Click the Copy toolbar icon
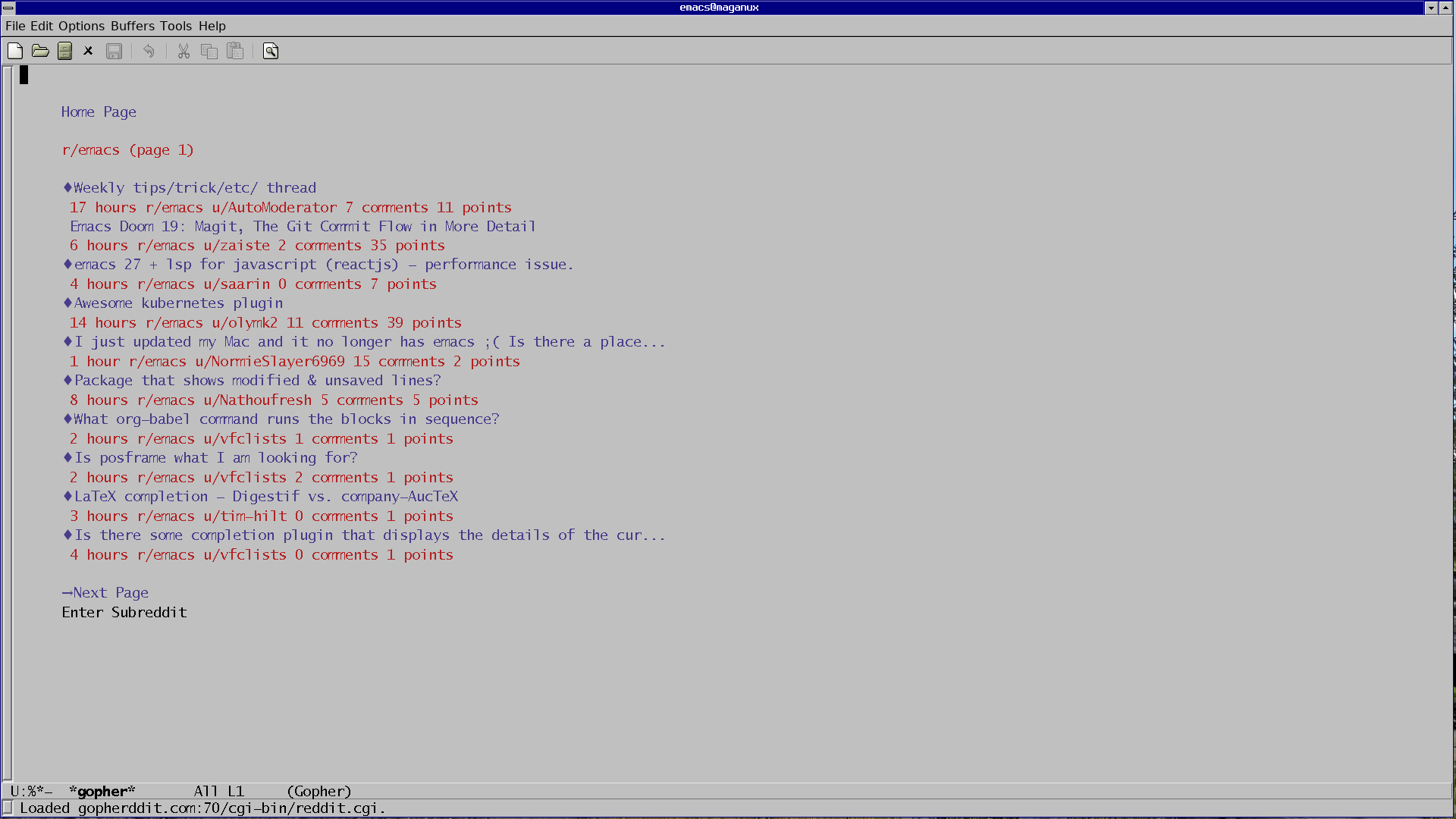The image size is (1456, 819). (209, 51)
